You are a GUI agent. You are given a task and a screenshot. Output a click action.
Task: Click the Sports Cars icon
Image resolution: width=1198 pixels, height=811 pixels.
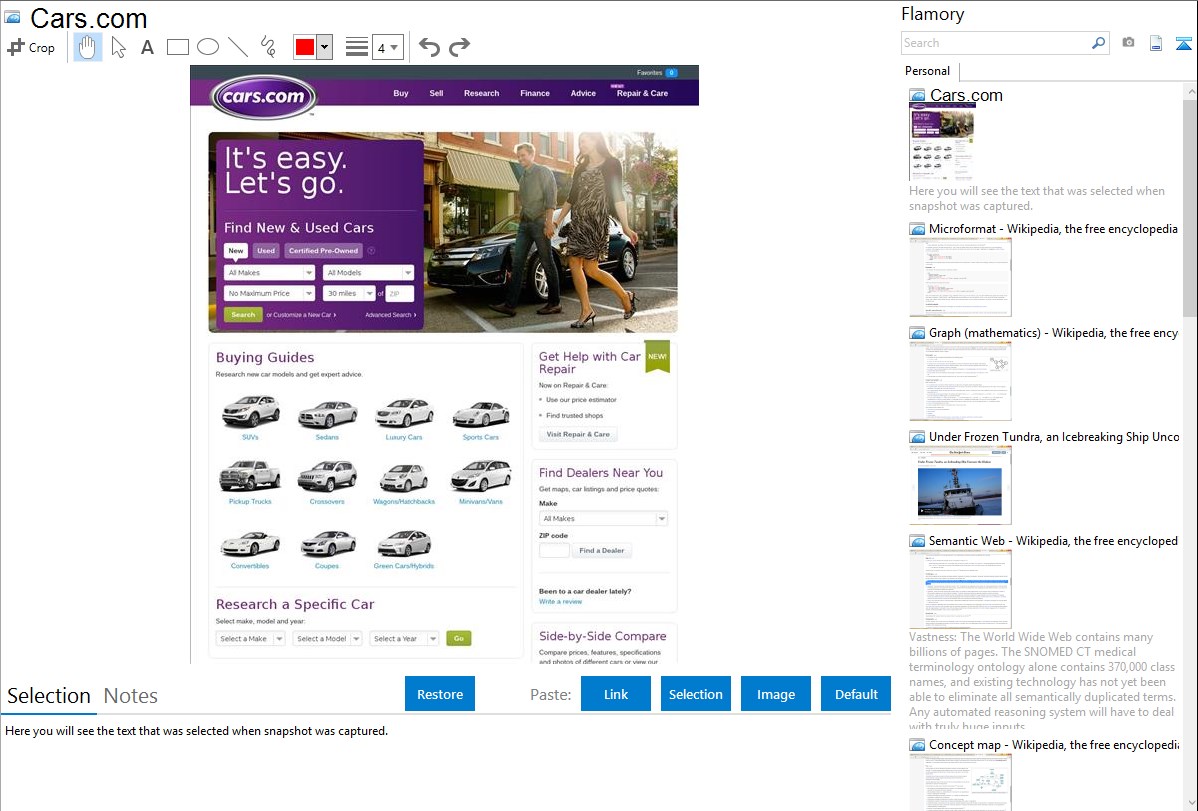click(x=481, y=414)
